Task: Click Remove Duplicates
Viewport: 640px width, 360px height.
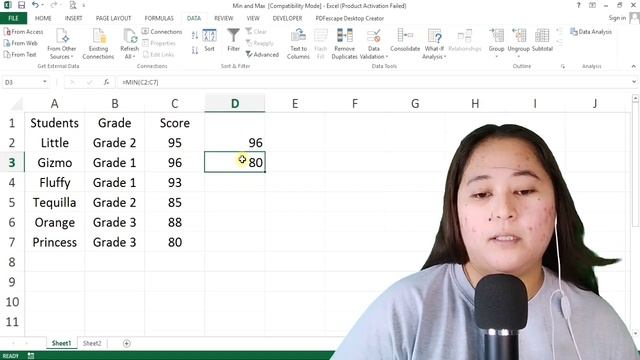Action: [x=344, y=44]
